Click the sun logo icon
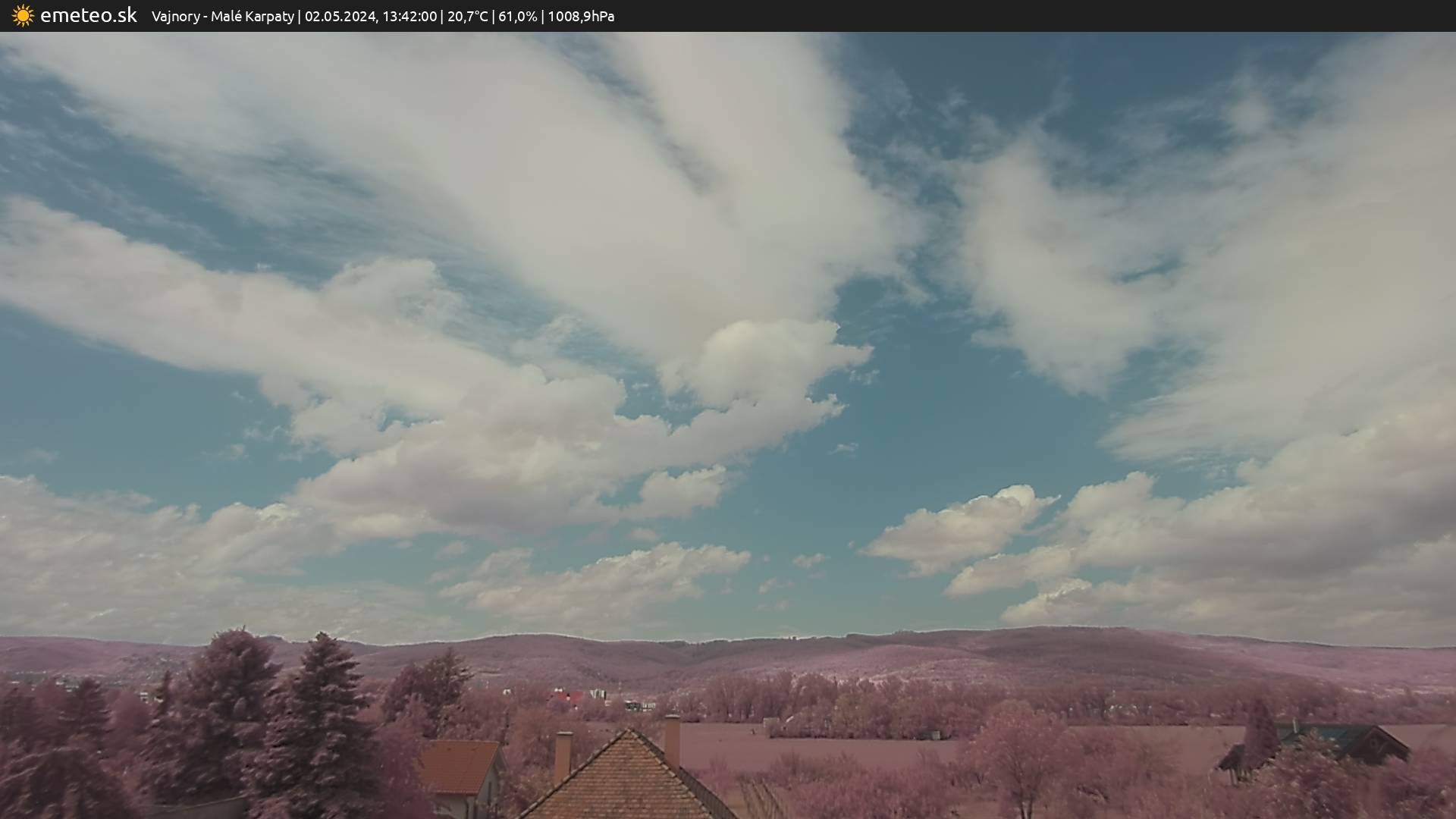The height and width of the screenshot is (819, 1456). coord(23,16)
